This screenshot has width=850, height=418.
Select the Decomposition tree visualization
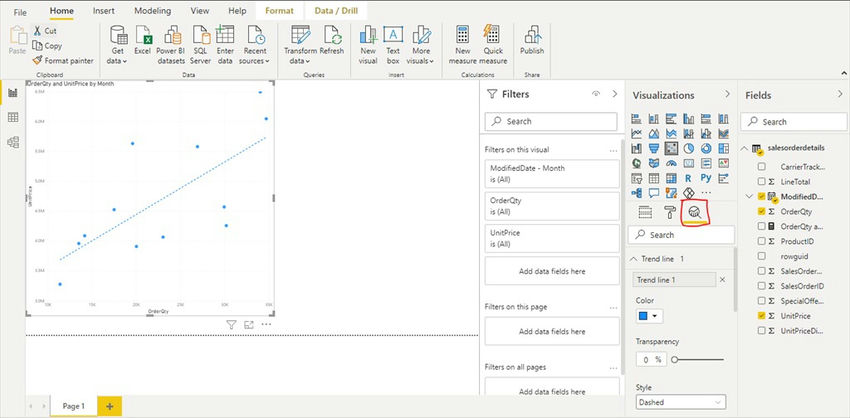(x=636, y=192)
